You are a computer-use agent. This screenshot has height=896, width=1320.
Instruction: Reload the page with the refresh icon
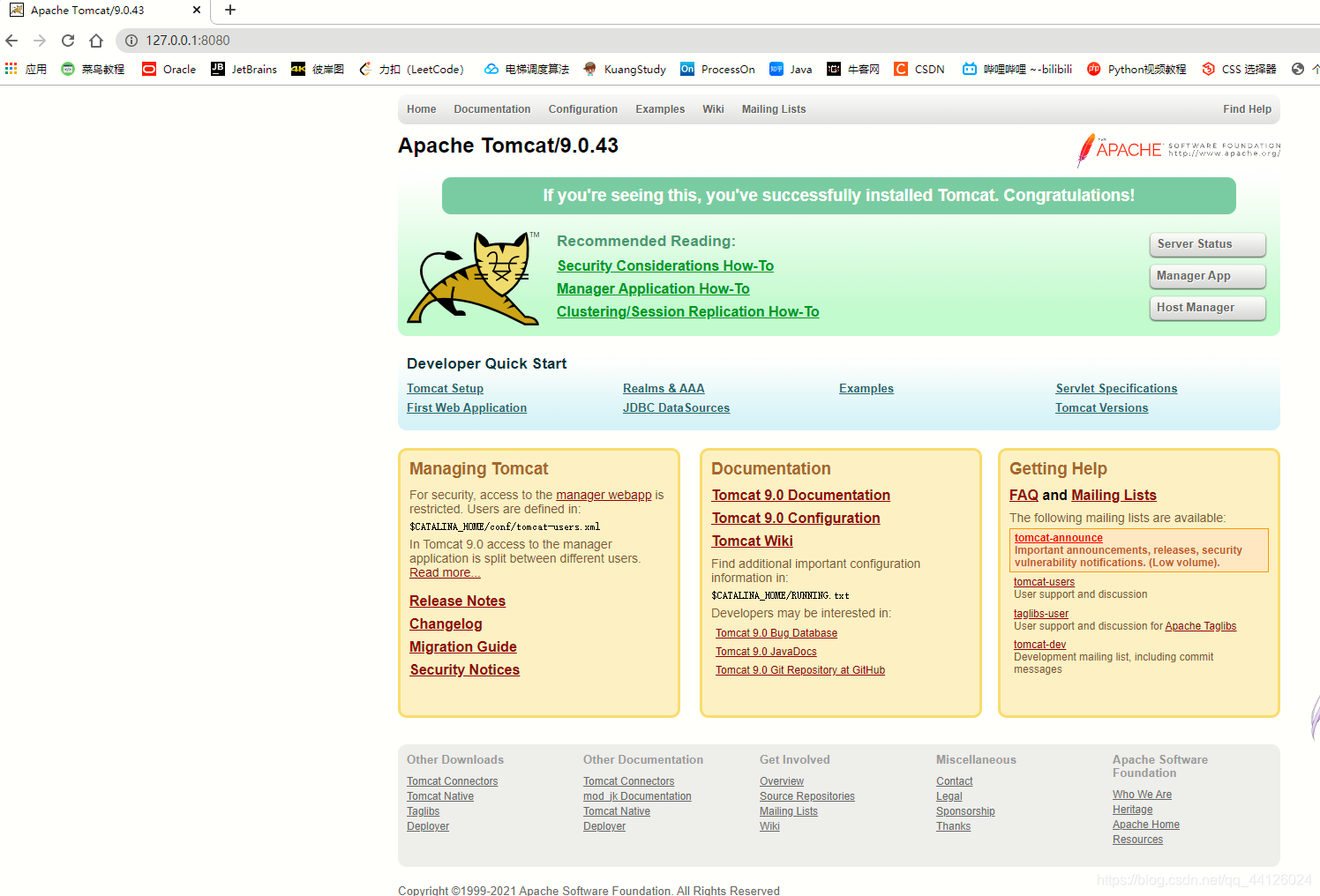(68, 41)
